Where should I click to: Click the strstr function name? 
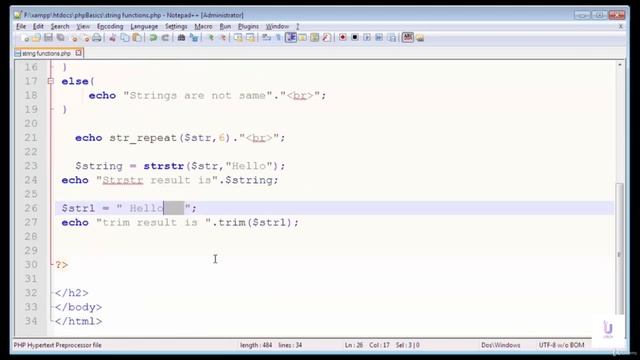(x=163, y=166)
